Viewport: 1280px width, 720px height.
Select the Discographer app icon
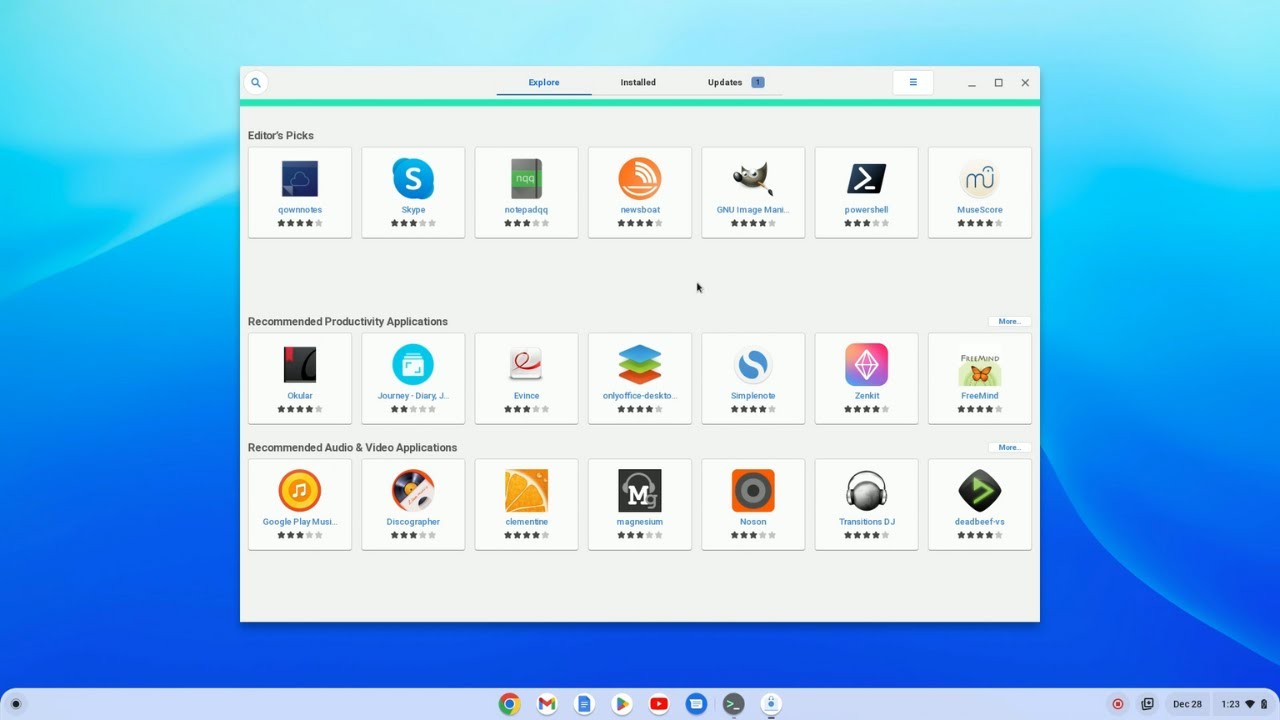413,491
